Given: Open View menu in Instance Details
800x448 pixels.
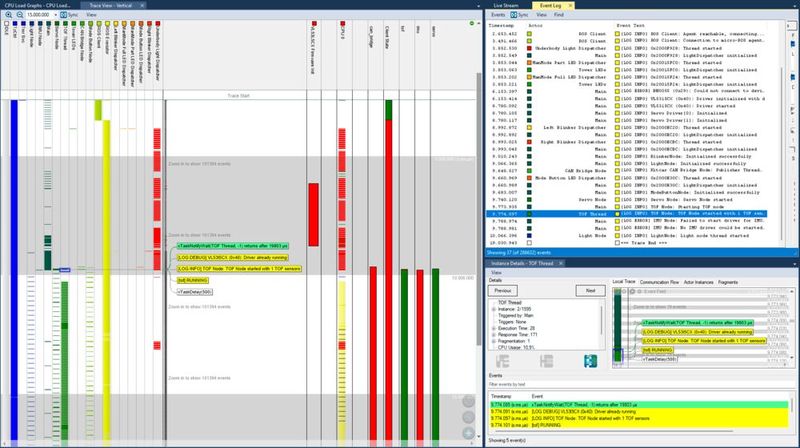Looking at the screenshot, I should (x=495, y=273).
